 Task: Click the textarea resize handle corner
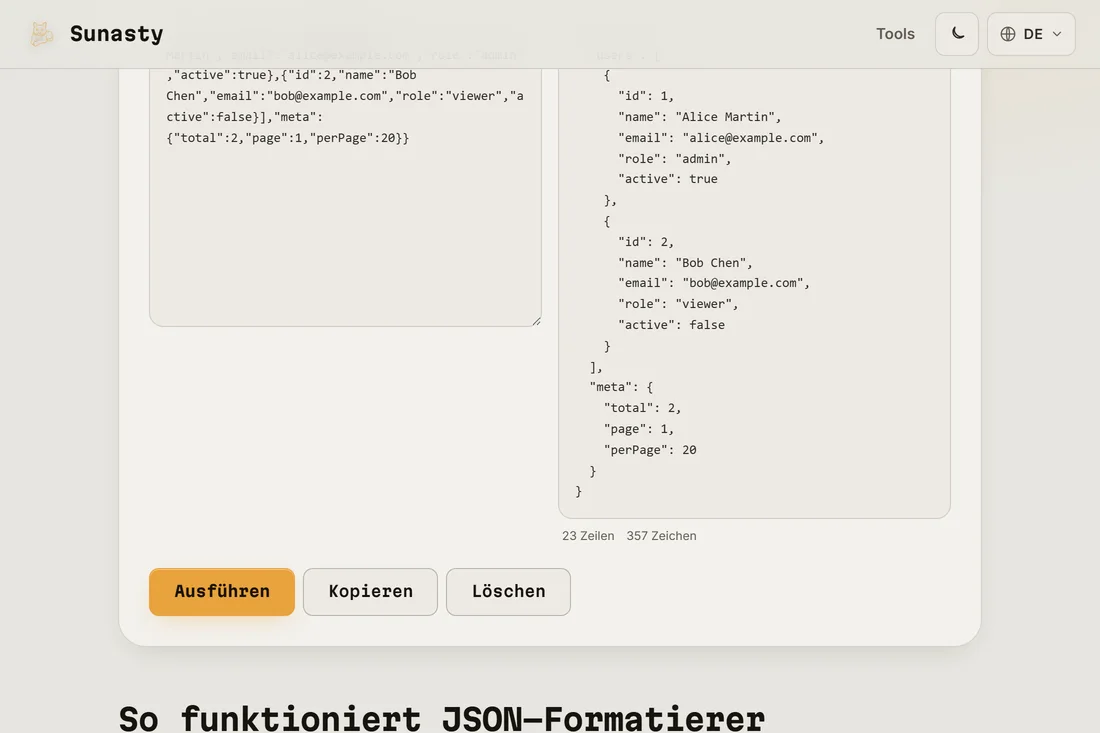[536, 321]
